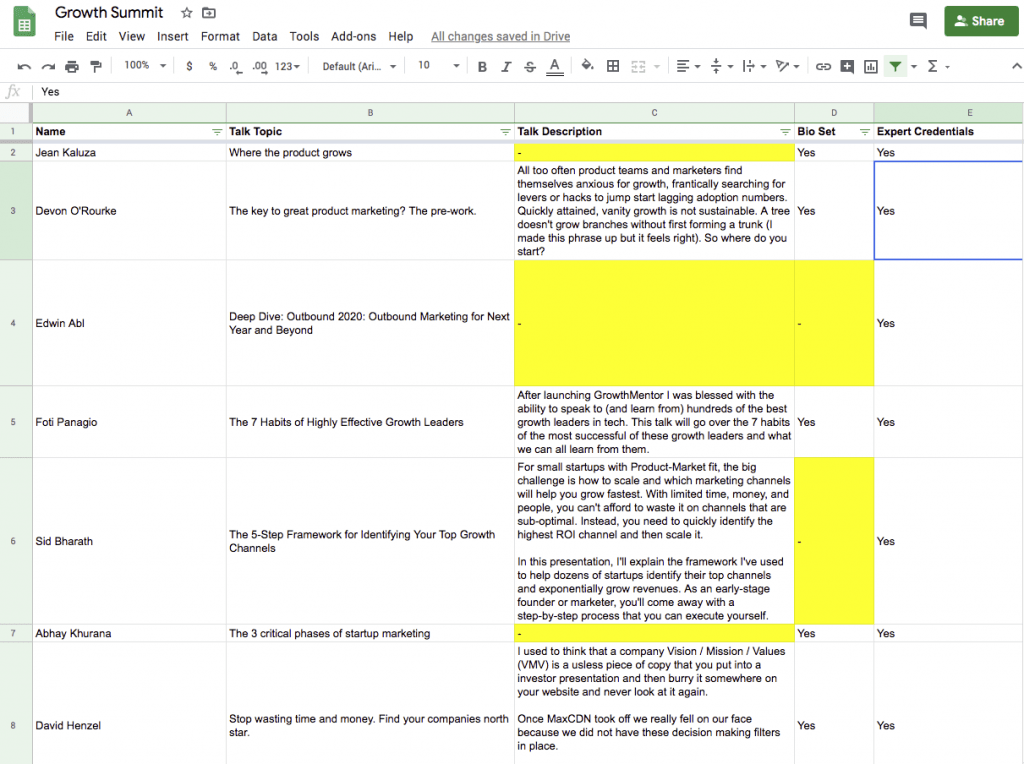
Task: Click the Print icon in the toolbar
Action: pos(70,66)
